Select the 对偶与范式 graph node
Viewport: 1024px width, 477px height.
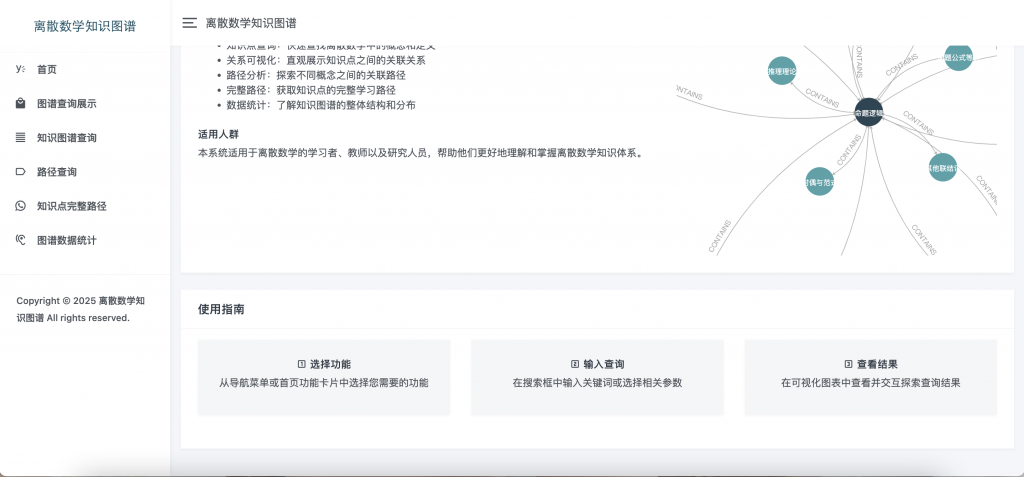[x=820, y=182]
